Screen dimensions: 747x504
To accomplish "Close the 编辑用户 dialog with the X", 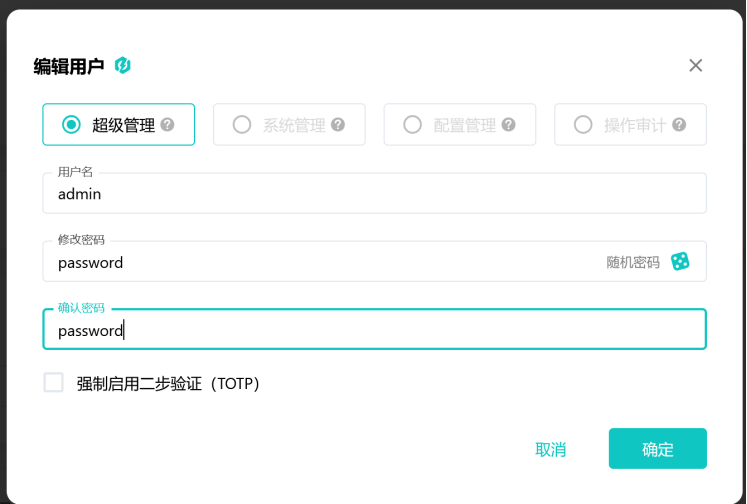I will [x=696, y=65].
